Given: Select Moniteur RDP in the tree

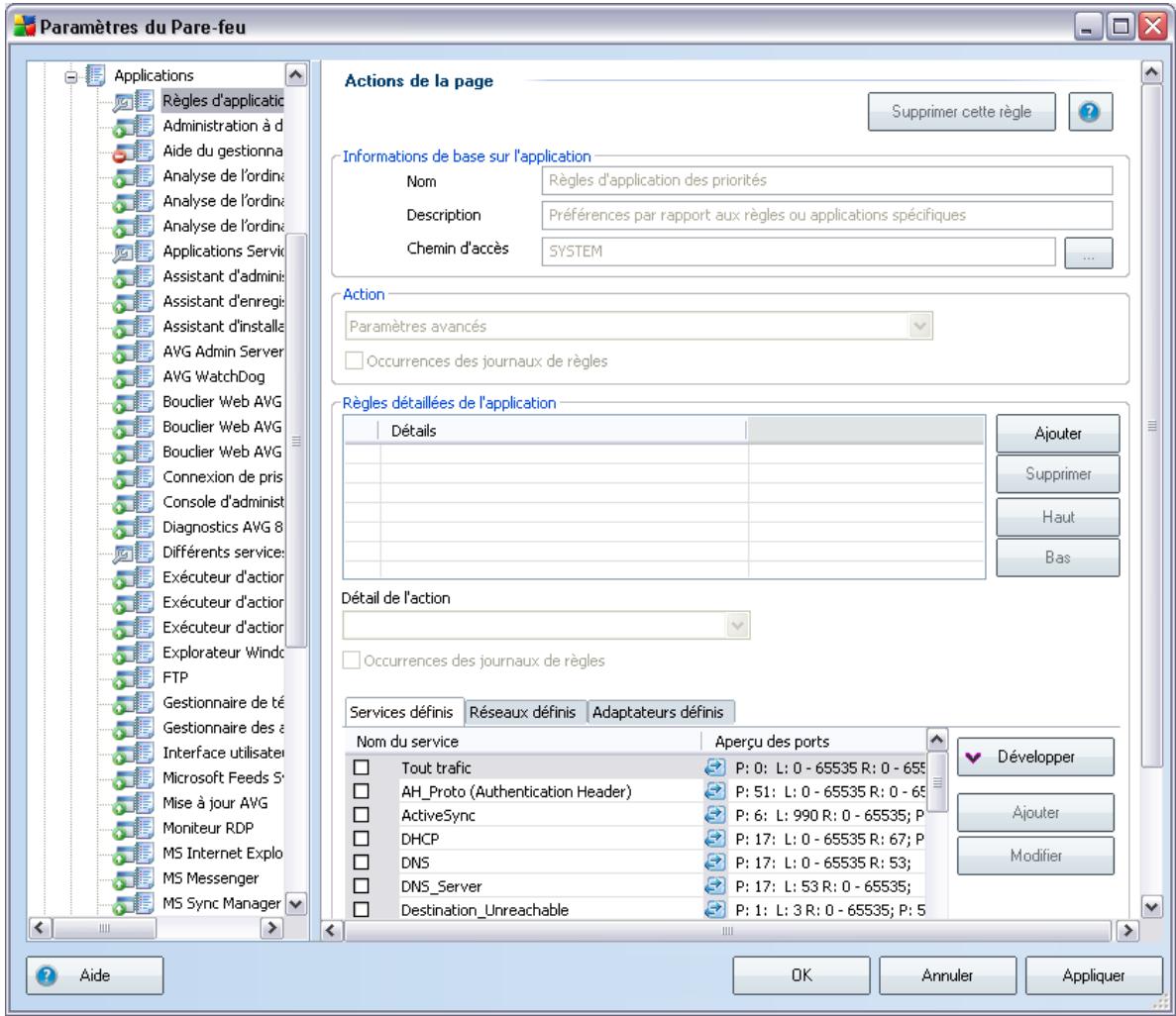Looking at the screenshot, I should coord(208,828).
